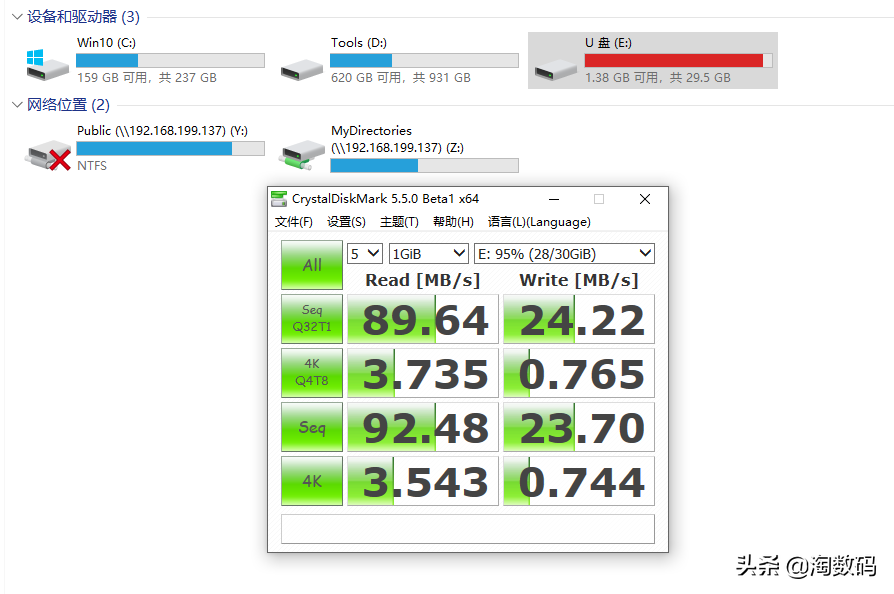
Task: Select the '159 GB 可用, 共 237 GB' text
Action: [x=147, y=78]
